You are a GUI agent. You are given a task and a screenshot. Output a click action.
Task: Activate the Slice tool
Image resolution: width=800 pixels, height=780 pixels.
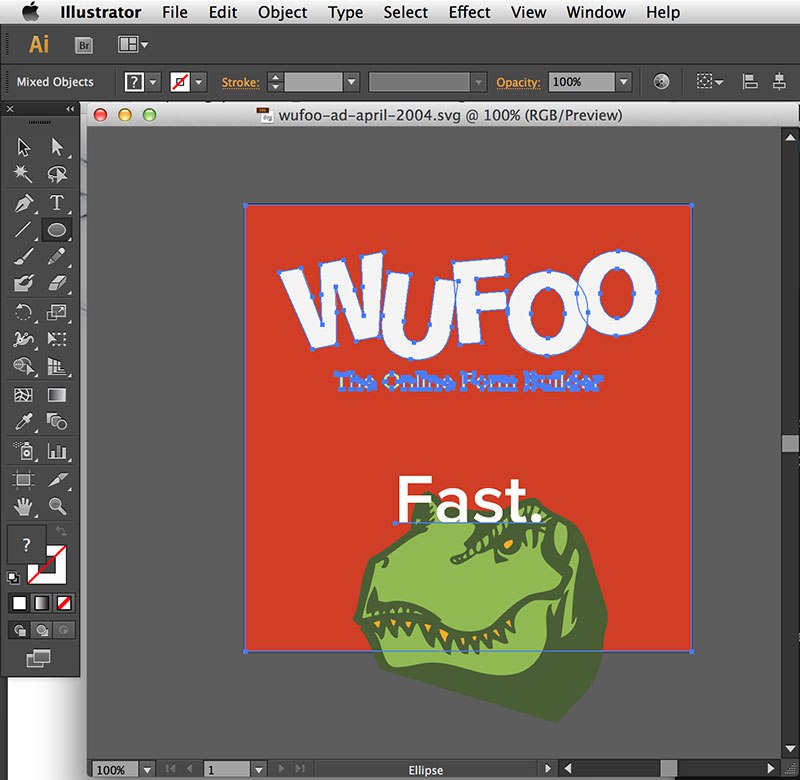[x=57, y=480]
